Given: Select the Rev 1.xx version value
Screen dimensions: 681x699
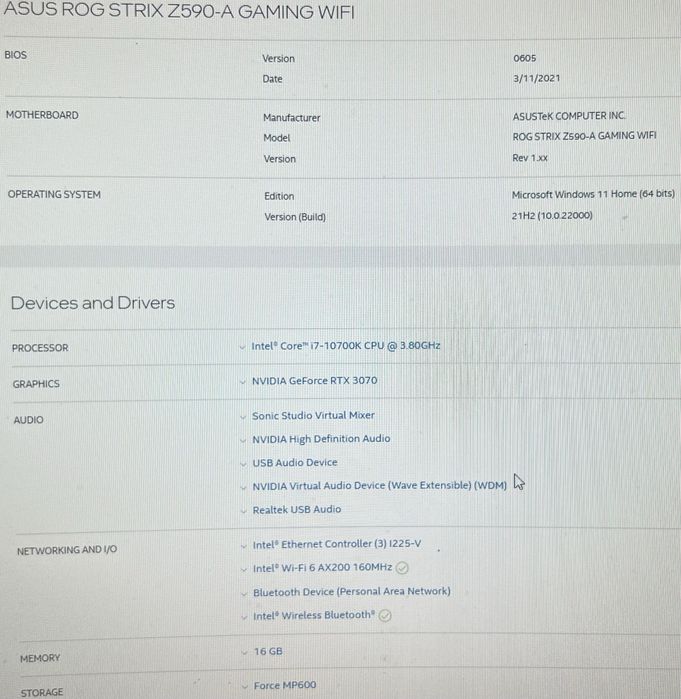Looking at the screenshot, I should 530,158.
